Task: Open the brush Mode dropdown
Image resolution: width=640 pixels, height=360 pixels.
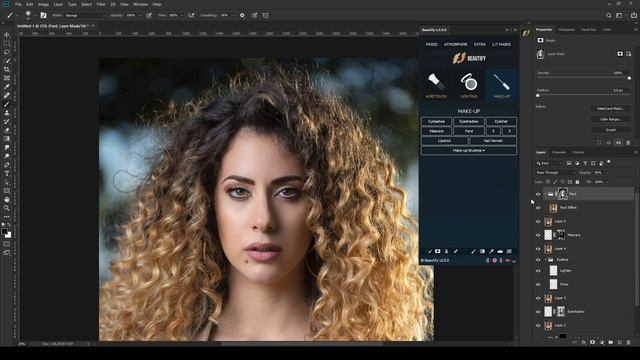Action: tap(85, 15)
